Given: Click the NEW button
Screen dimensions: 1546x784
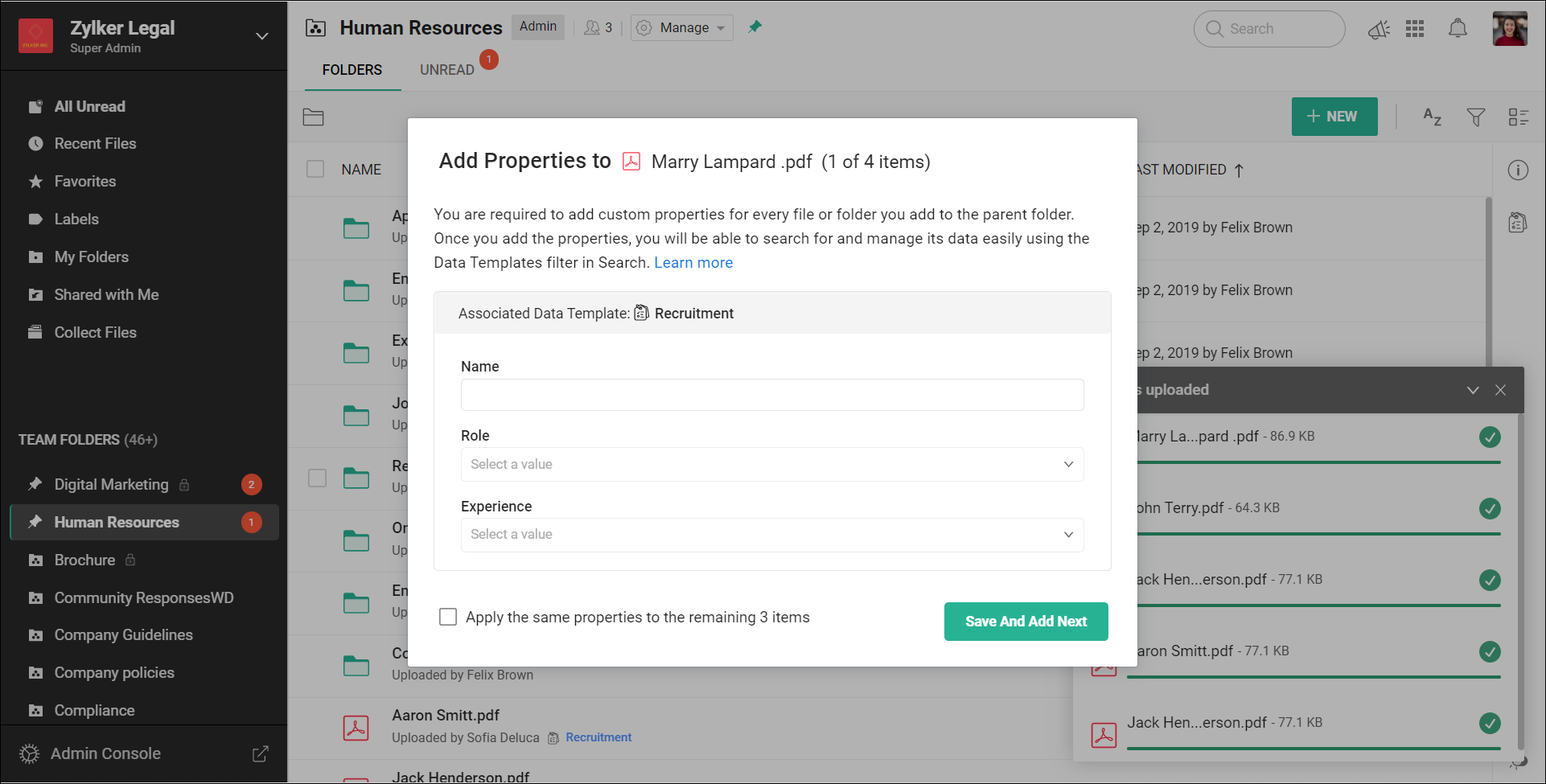Looking at the screenshot, I should 1334,117.
